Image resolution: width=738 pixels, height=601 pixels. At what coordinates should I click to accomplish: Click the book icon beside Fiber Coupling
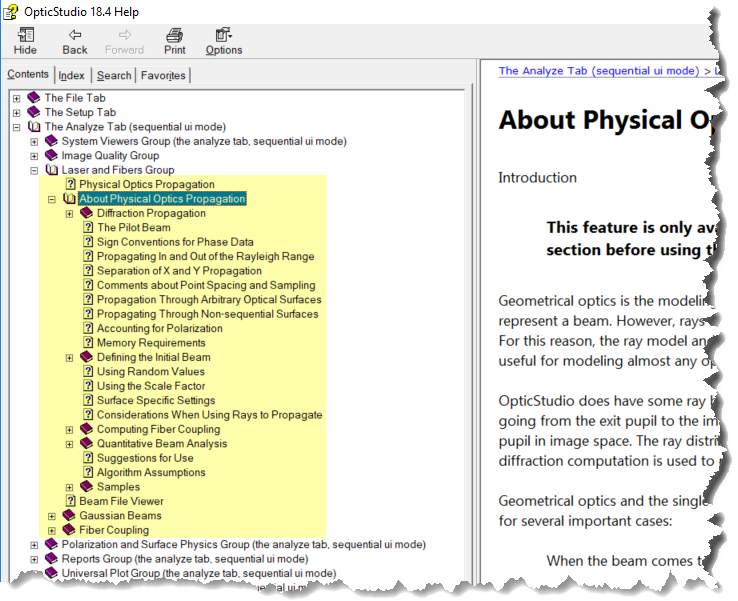tap(69, 529)
